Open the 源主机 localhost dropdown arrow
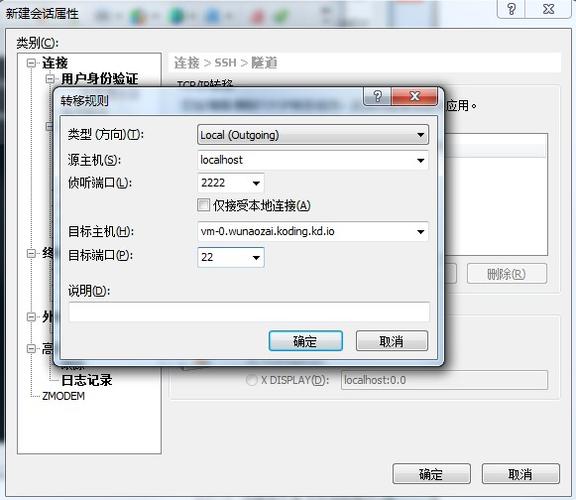Viewport: 576px width, 500px height. (421, 160)
